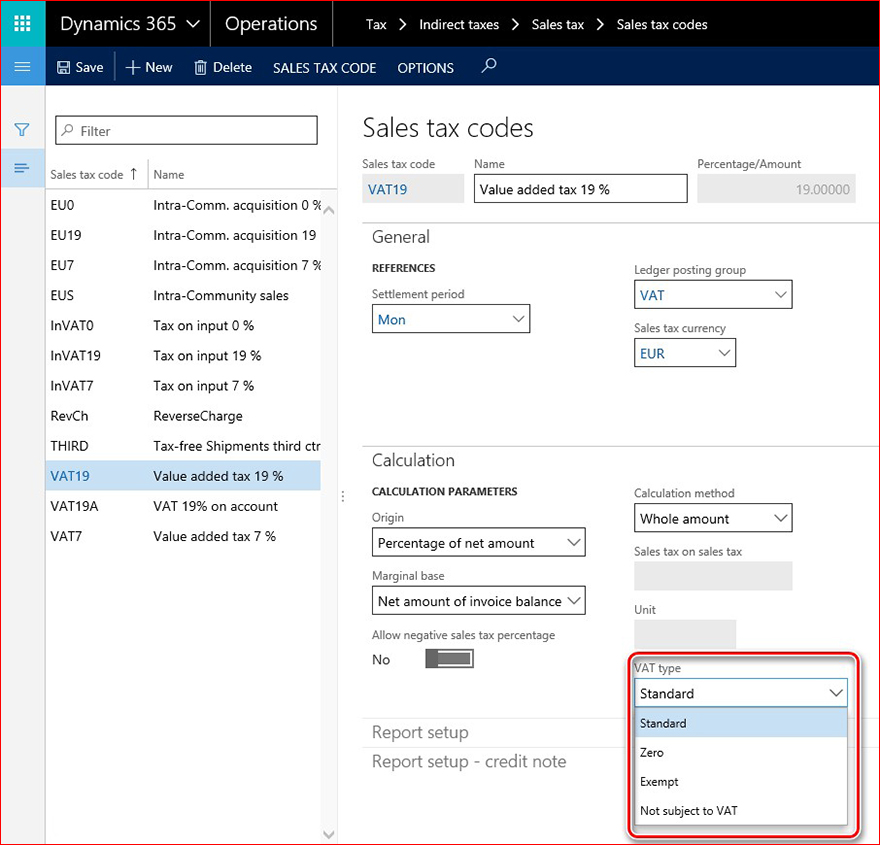Choose Zero in VAT type list
The width and height of the screenshot is (880, 845).
740,752
